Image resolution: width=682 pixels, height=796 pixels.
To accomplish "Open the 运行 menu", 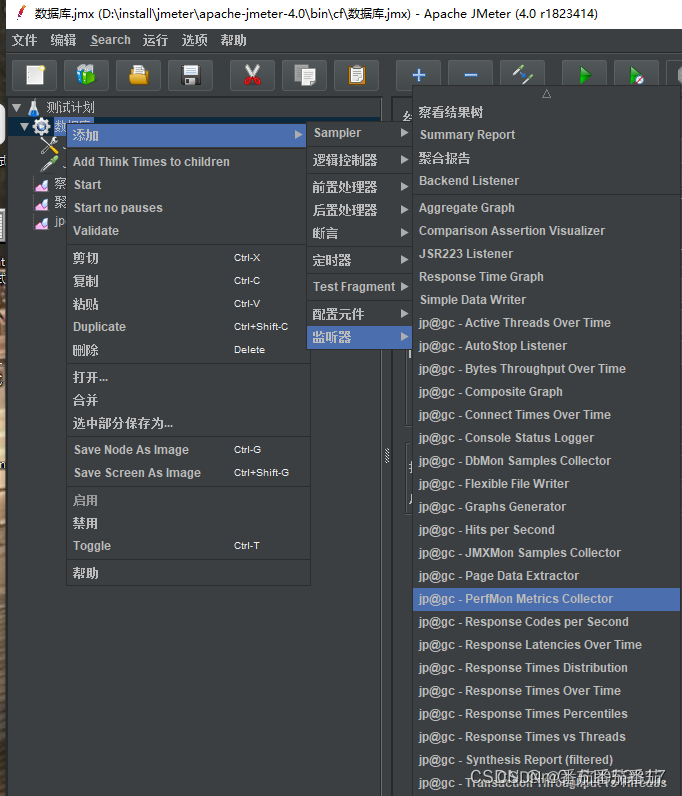I will point(155,40).
